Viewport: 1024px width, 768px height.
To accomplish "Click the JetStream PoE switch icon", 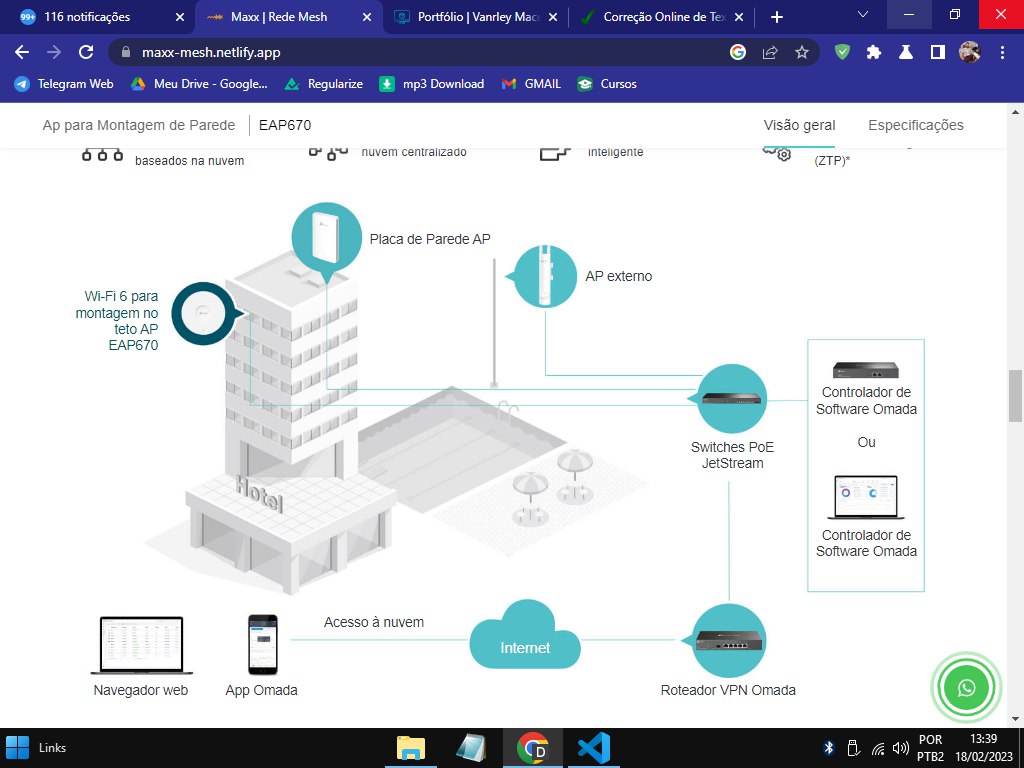I will coord(731,398).
